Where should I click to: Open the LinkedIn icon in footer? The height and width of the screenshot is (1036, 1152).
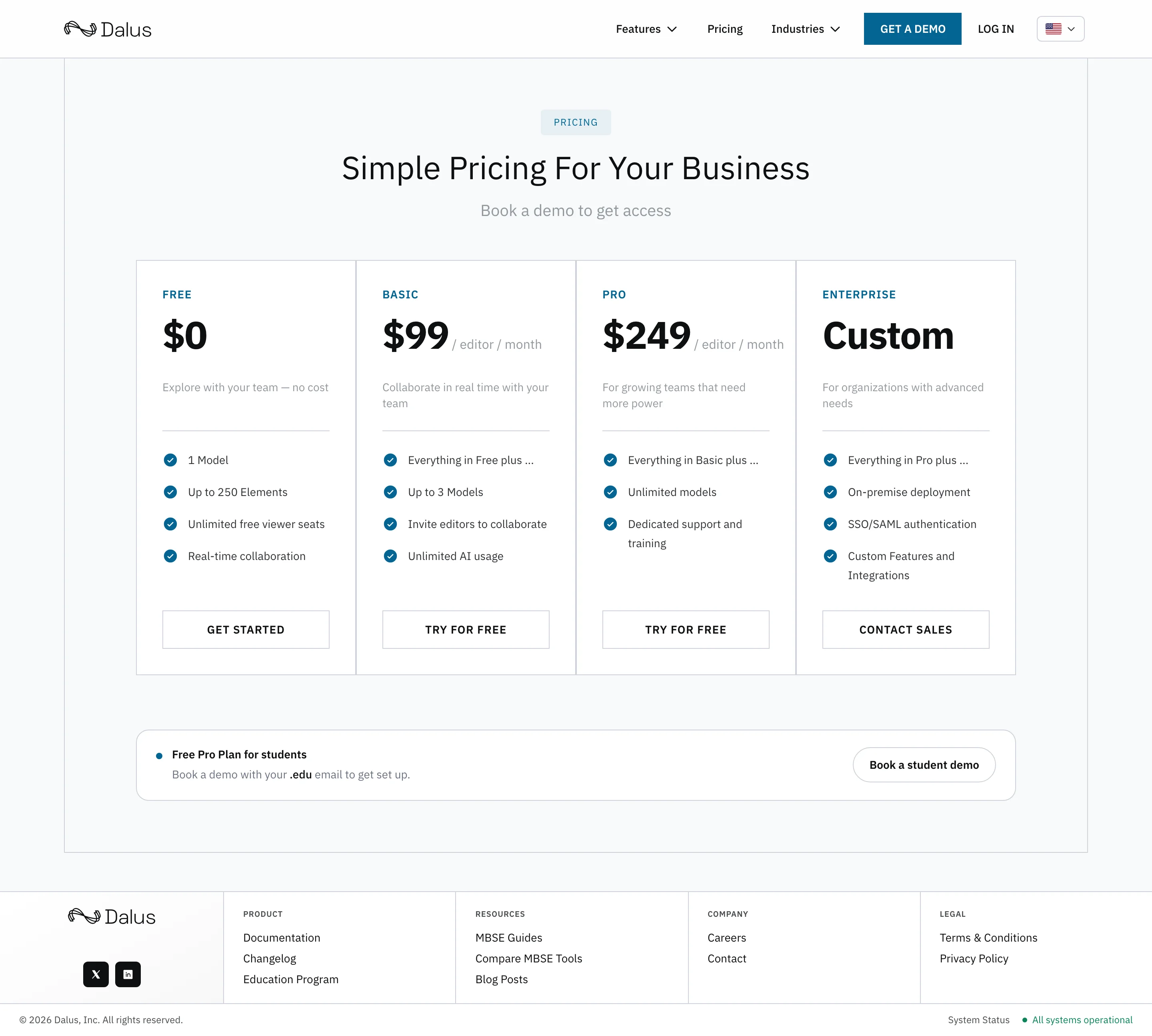pos(128,974)
